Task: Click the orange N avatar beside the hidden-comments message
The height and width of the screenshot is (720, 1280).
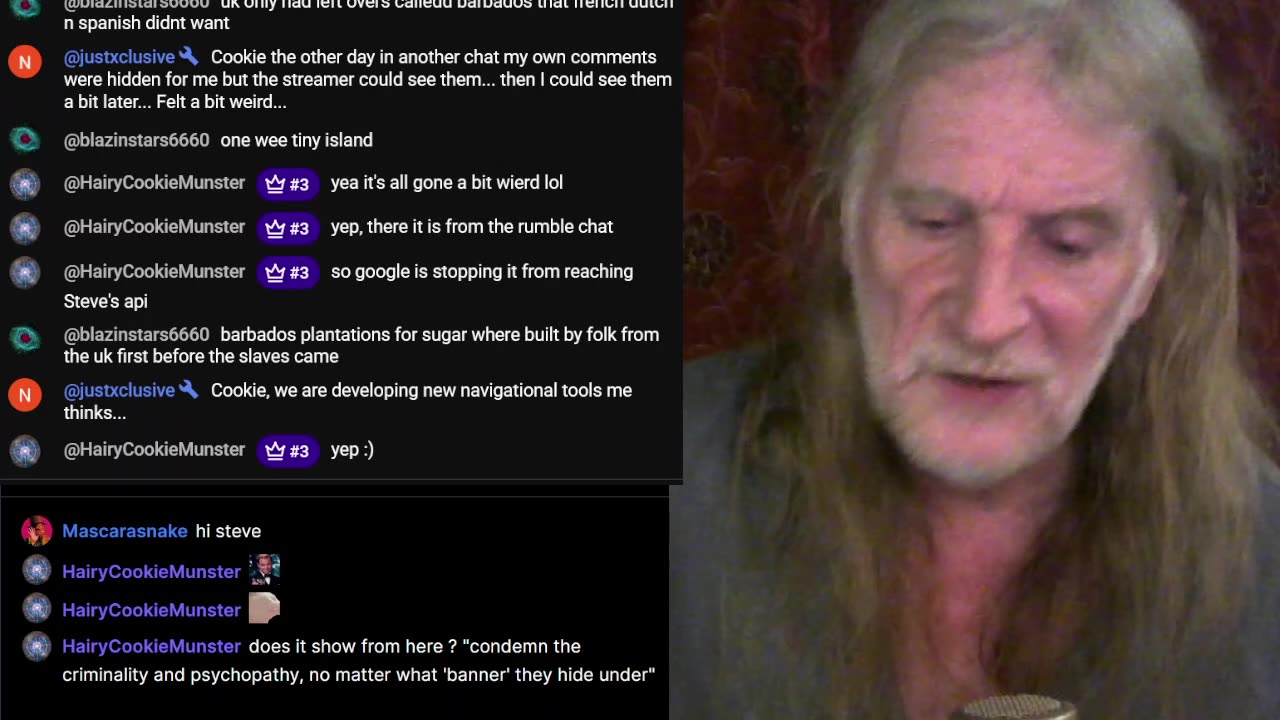Action: pos(25,62)
